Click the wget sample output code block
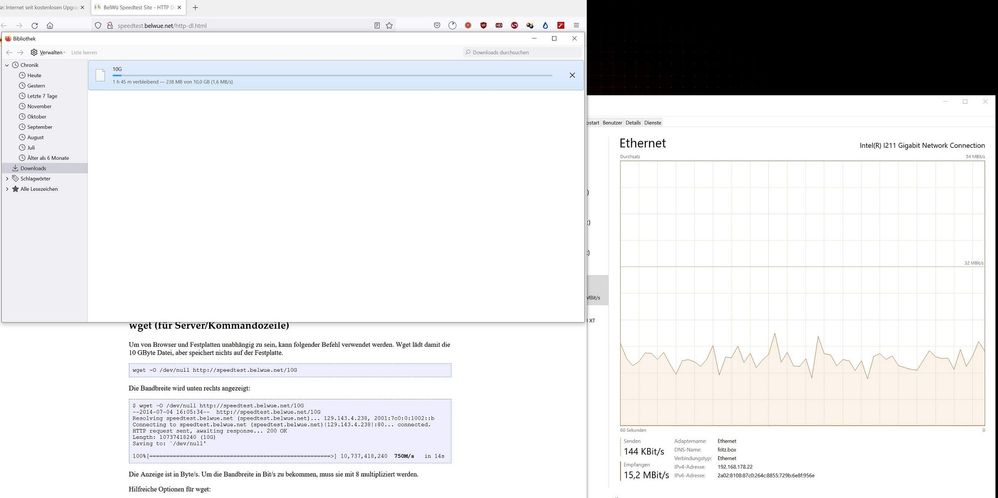 [x=290, y=431]
